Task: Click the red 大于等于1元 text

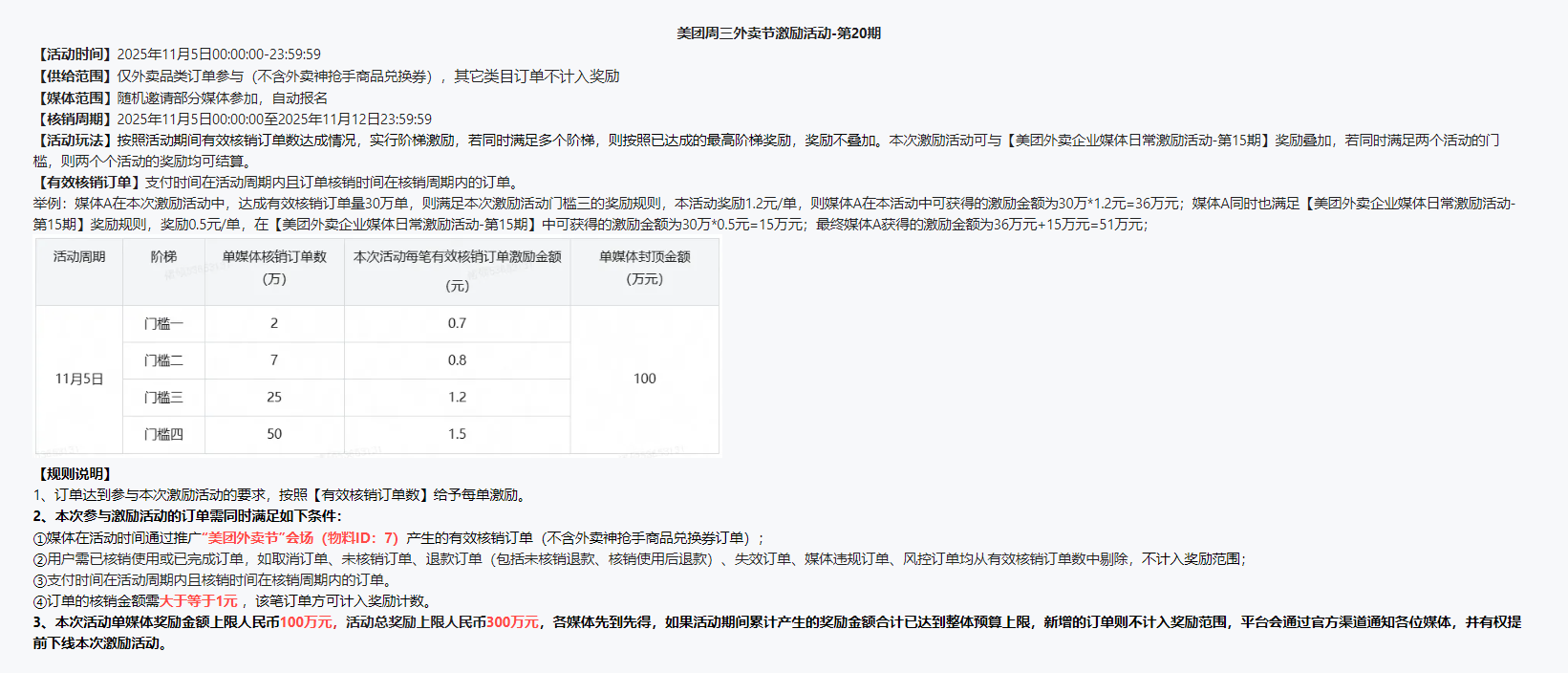Action: click(199, 601)
